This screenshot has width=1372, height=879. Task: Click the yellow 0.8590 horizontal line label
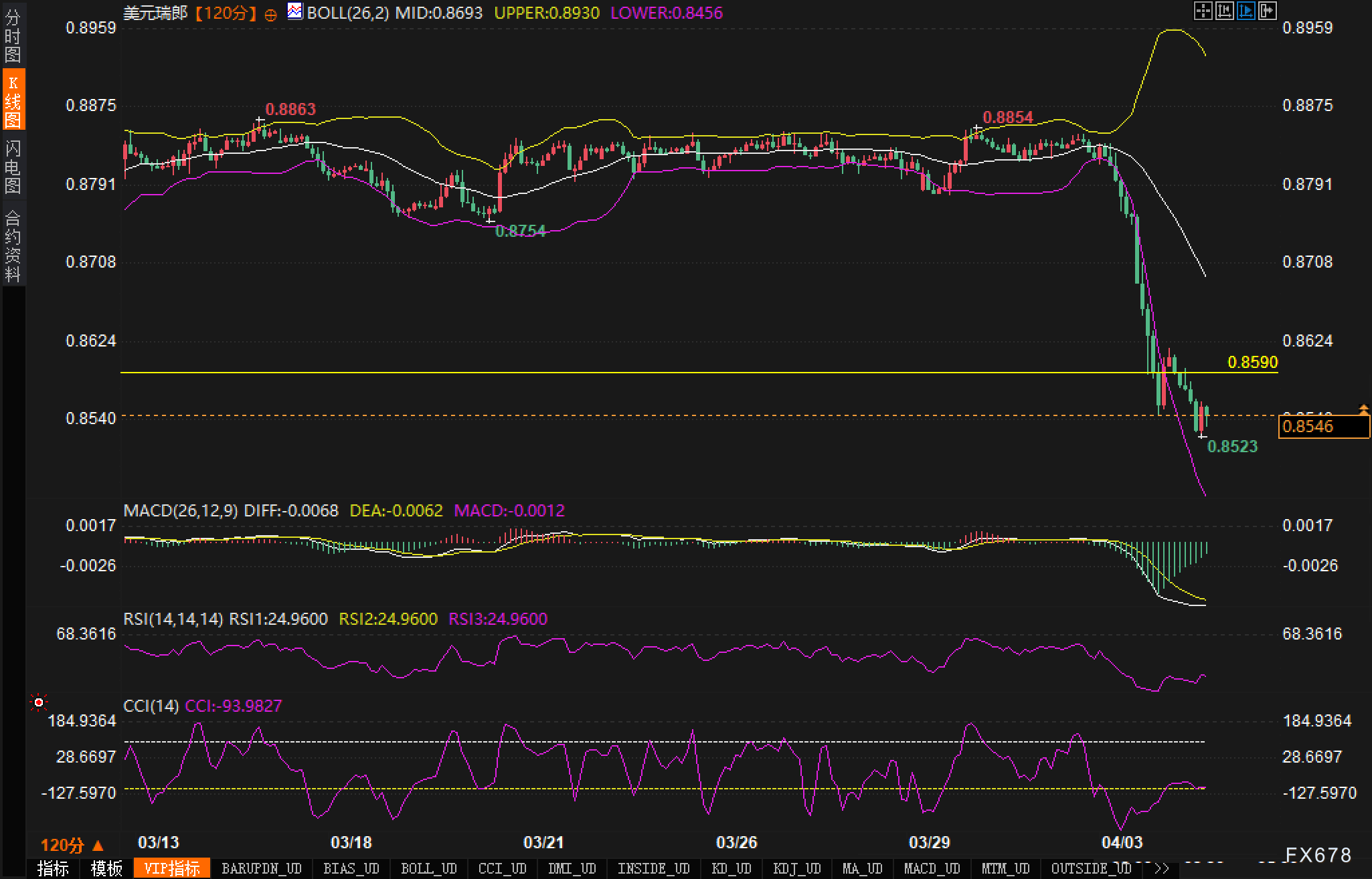(1252, 362)
